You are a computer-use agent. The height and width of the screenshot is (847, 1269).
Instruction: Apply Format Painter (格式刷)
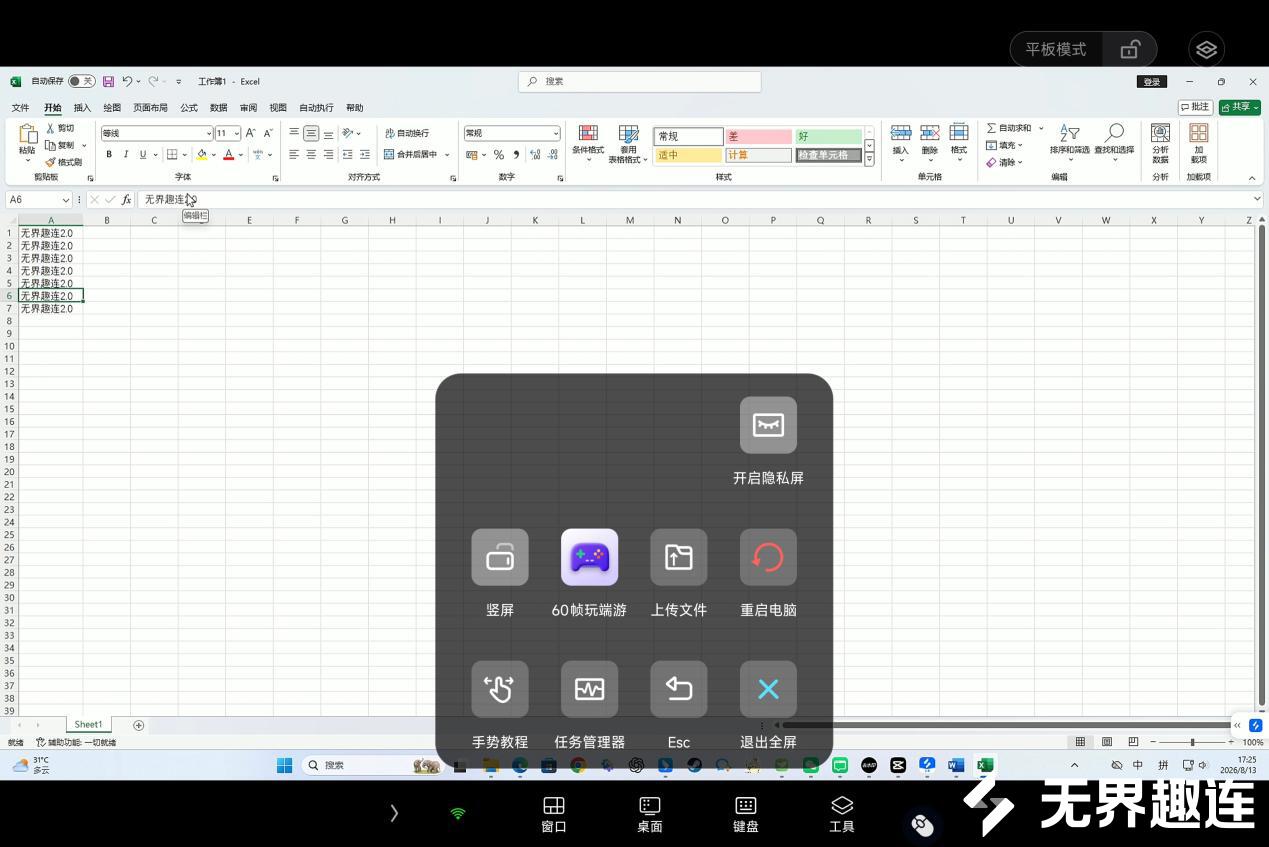coord(63,162)
